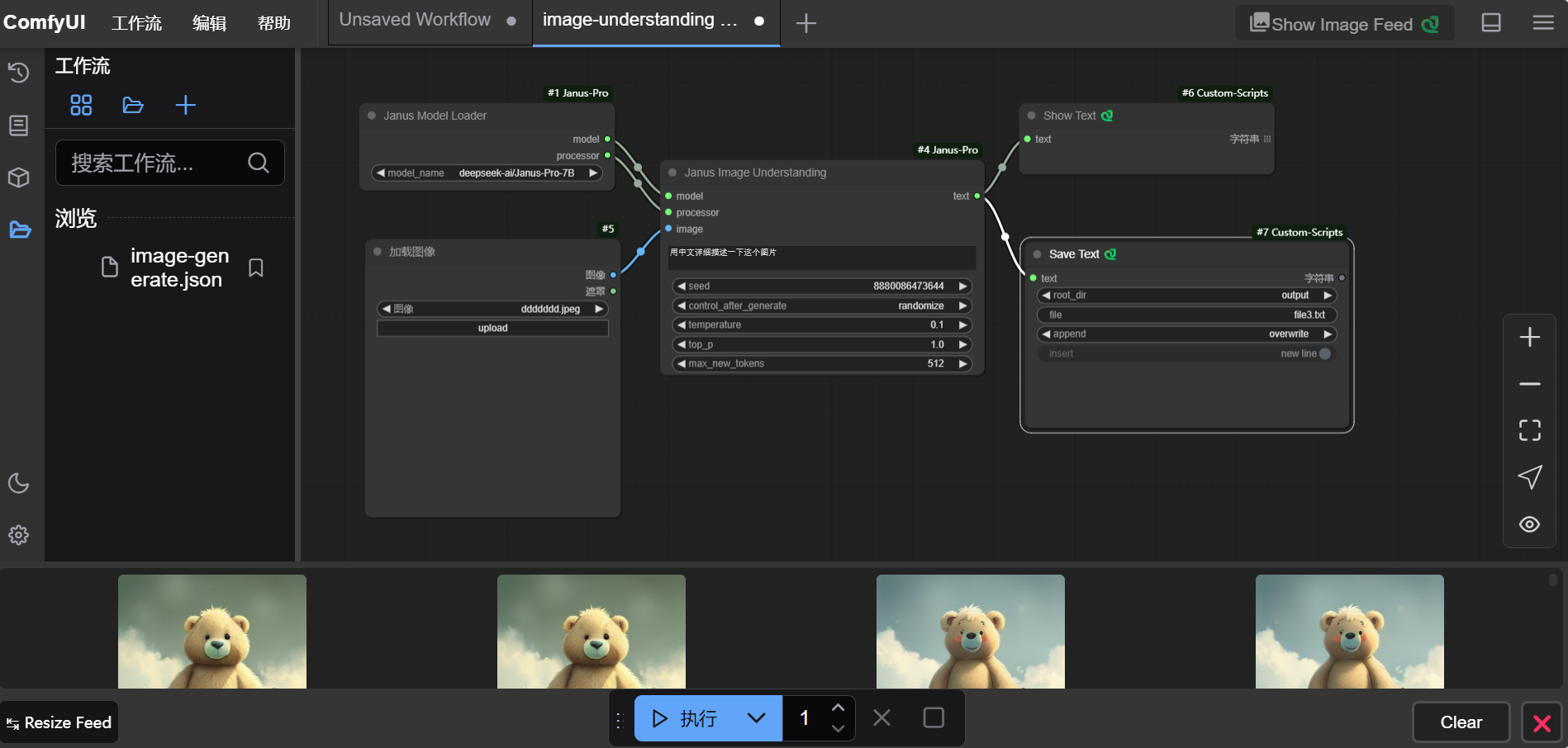Increase the batch count with the up arrow
The width and height of the screenshot is (1568, 748).
[x=838, y=708]
